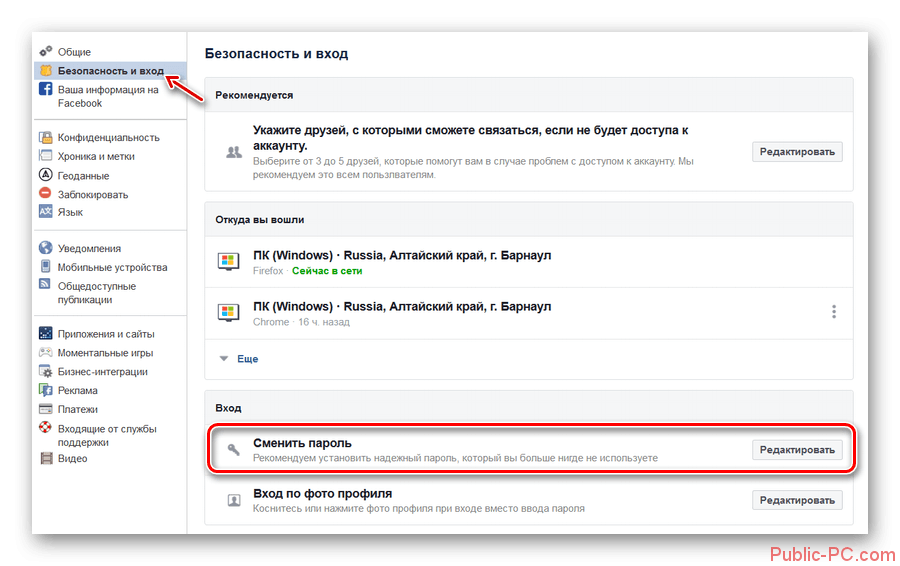
Task: Click the globe icon beside Уведомления
Action: click(x=46, y=249)
